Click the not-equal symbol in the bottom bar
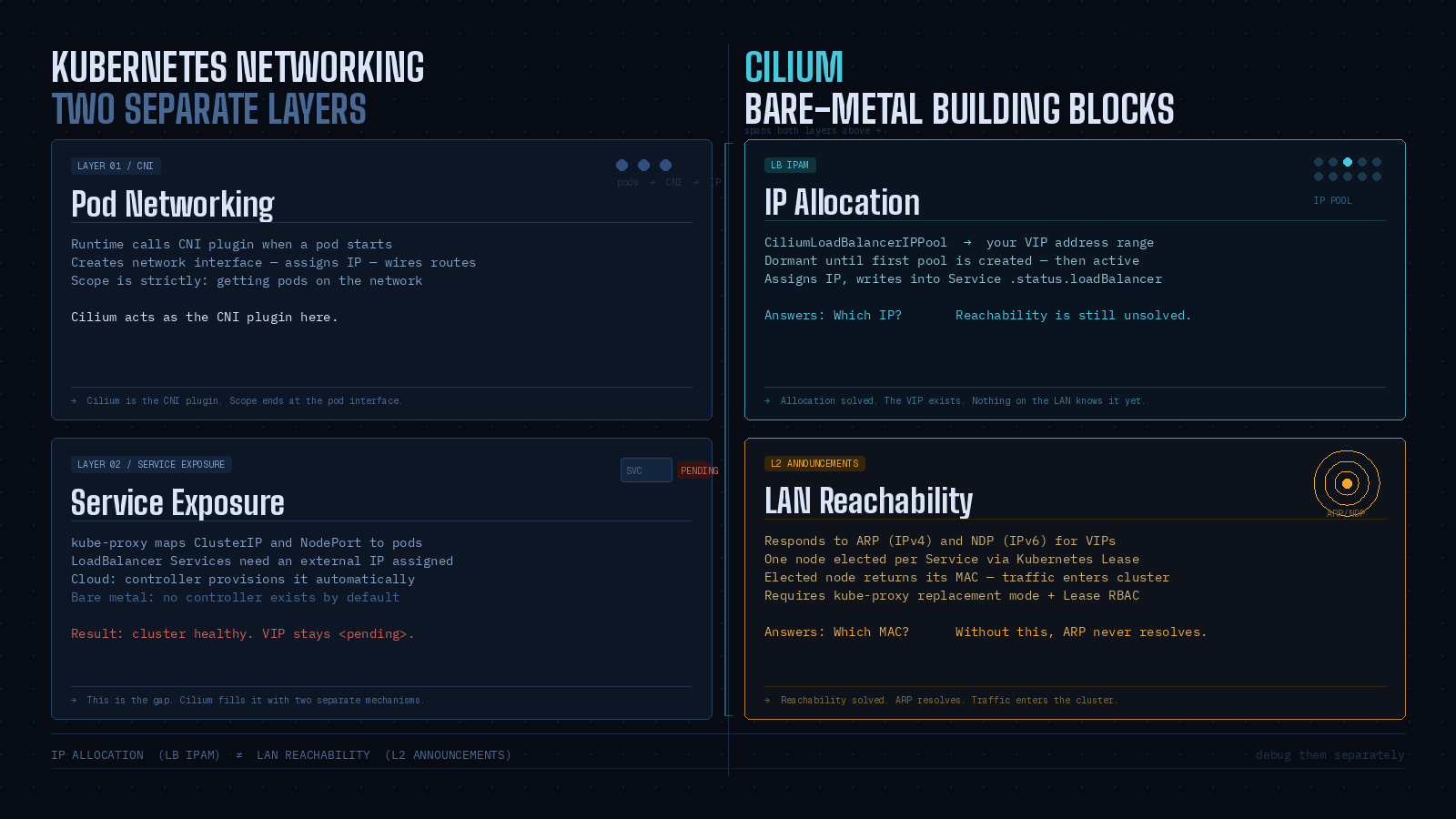1456x819 pixels. pyautogui.click(x=239, y=755)
